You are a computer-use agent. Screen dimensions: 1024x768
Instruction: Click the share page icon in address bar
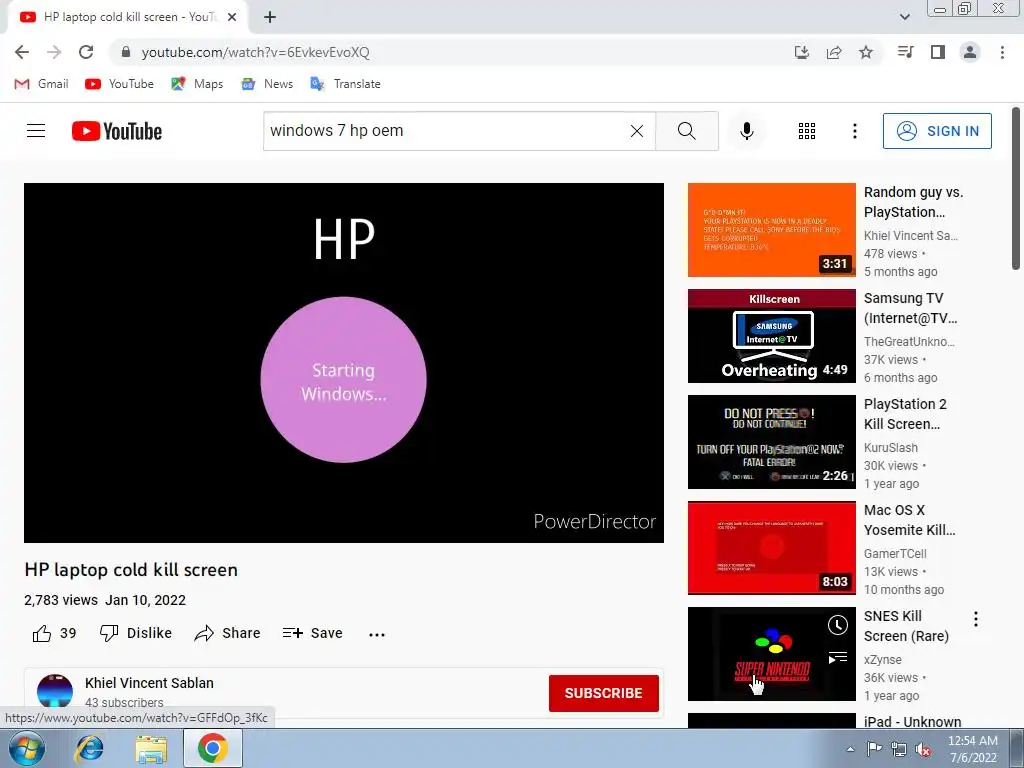tap(834, 52)
